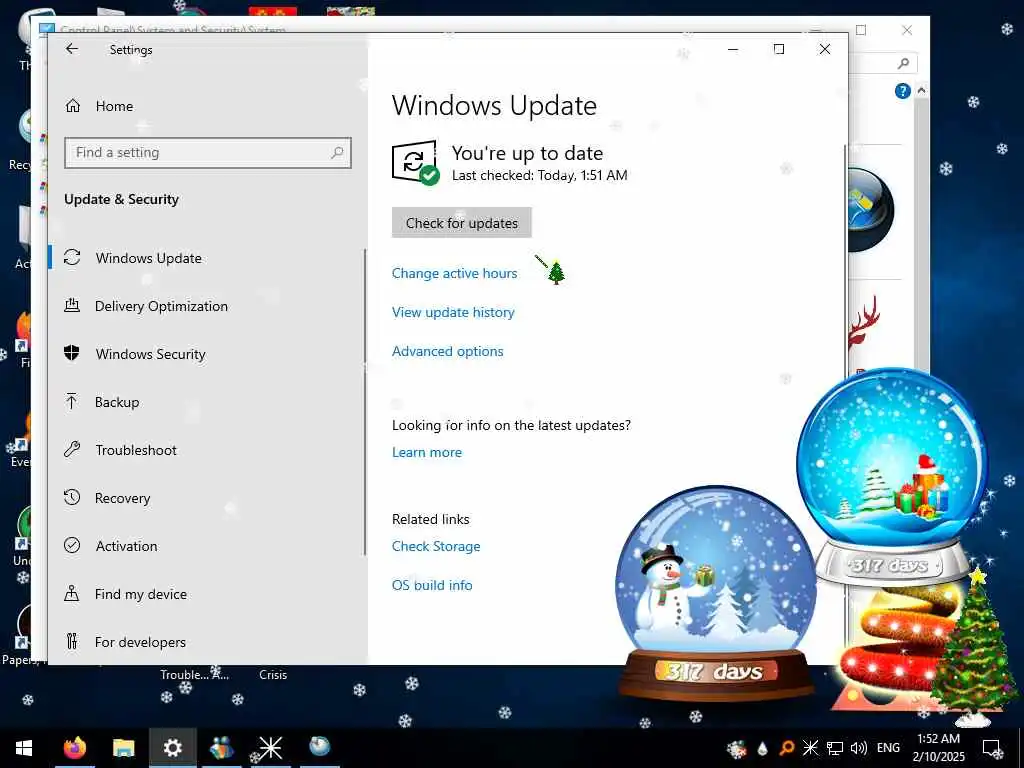1024x768 pixels.
Task: Launch Firefox from the taskbar
Action: pos(74,748)
